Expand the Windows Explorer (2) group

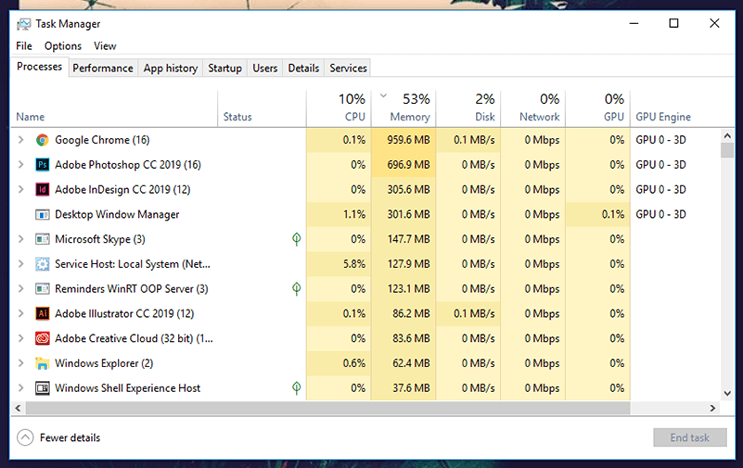(x=21, y=363)
